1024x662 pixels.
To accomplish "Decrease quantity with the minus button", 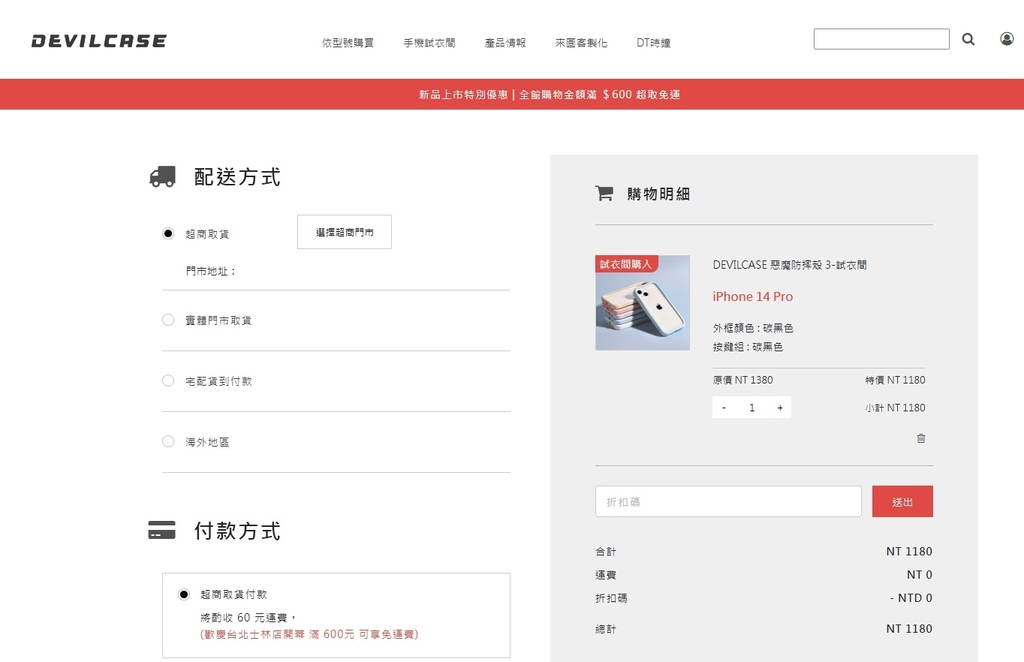I will [x=724, y=407].
